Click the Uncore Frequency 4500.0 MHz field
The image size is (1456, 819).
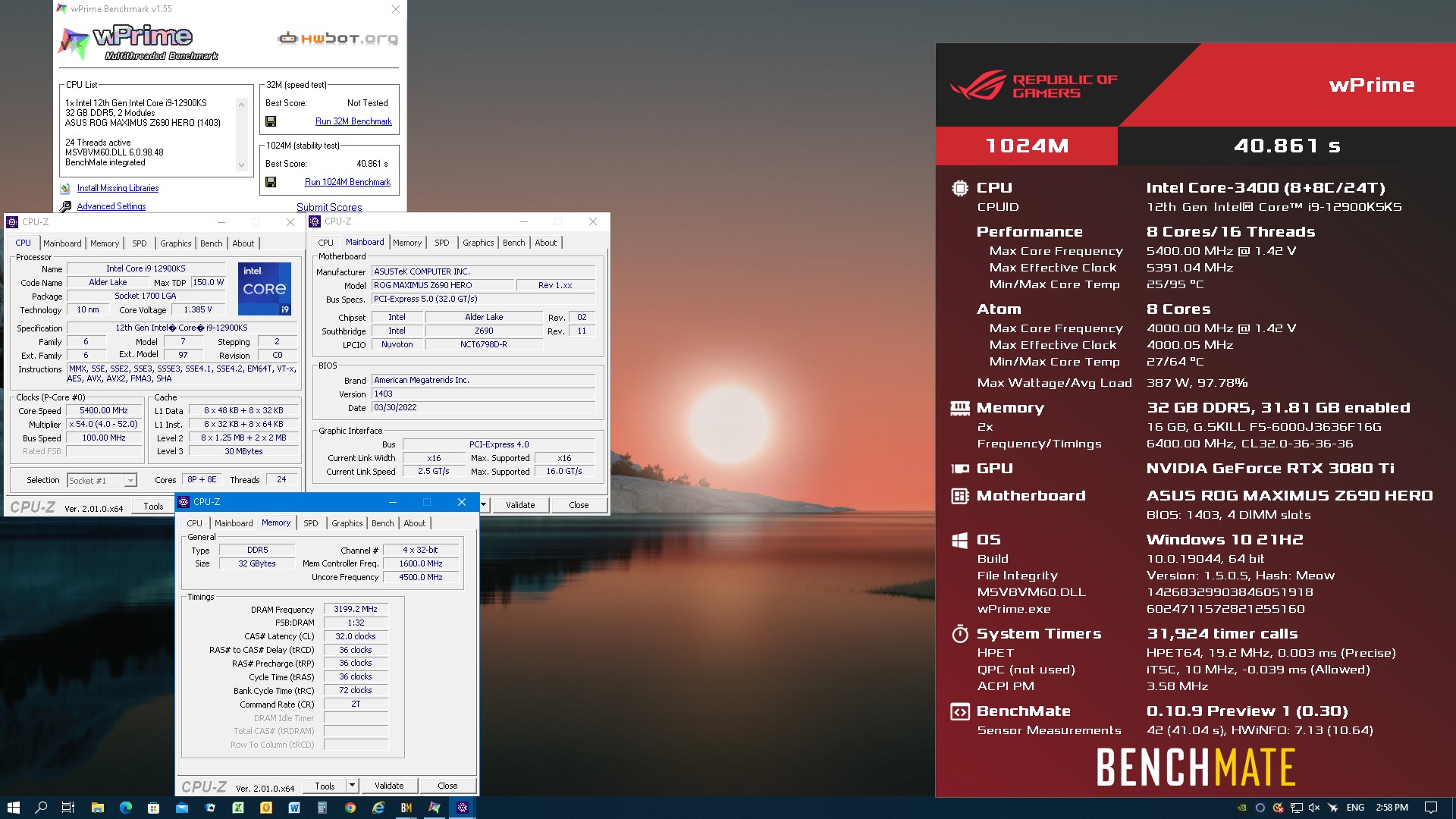421,577
